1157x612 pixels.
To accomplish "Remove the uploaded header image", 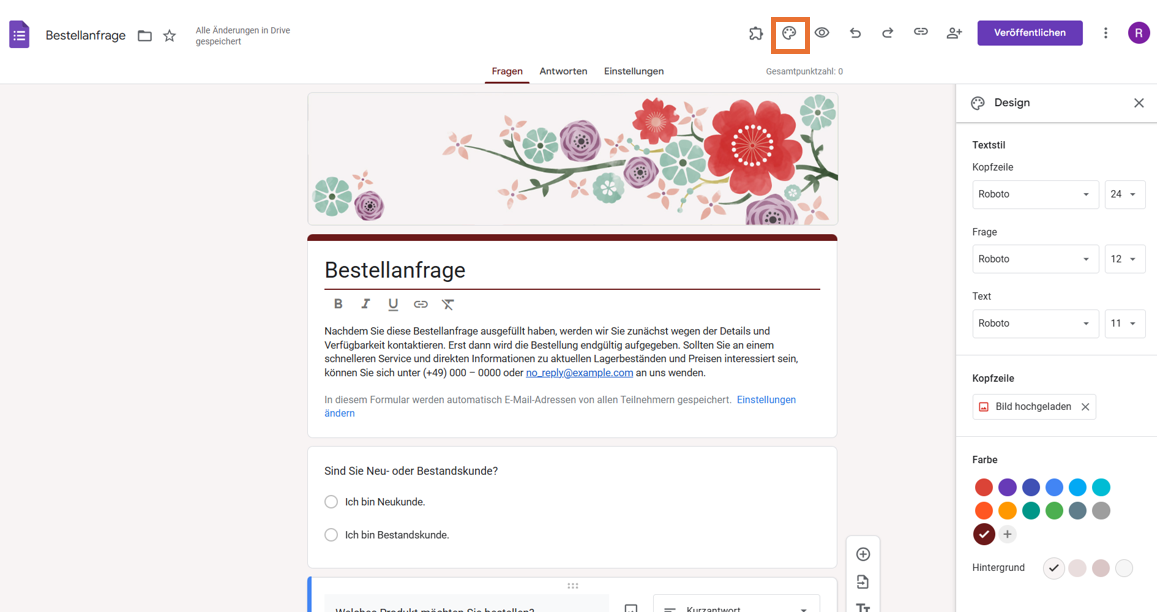I will pyautogui.click(x=1085, y=406).
